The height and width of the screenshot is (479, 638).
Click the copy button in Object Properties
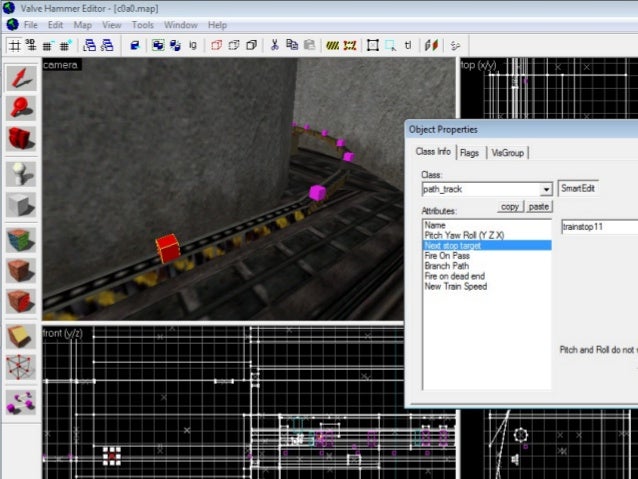tap(510, 206)
